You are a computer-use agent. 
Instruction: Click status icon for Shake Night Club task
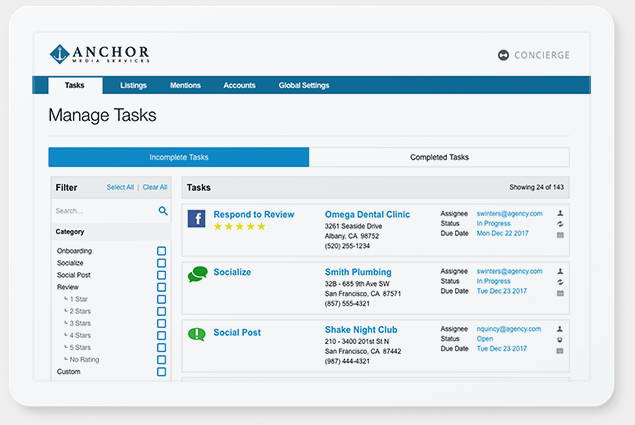coord(560,340)
